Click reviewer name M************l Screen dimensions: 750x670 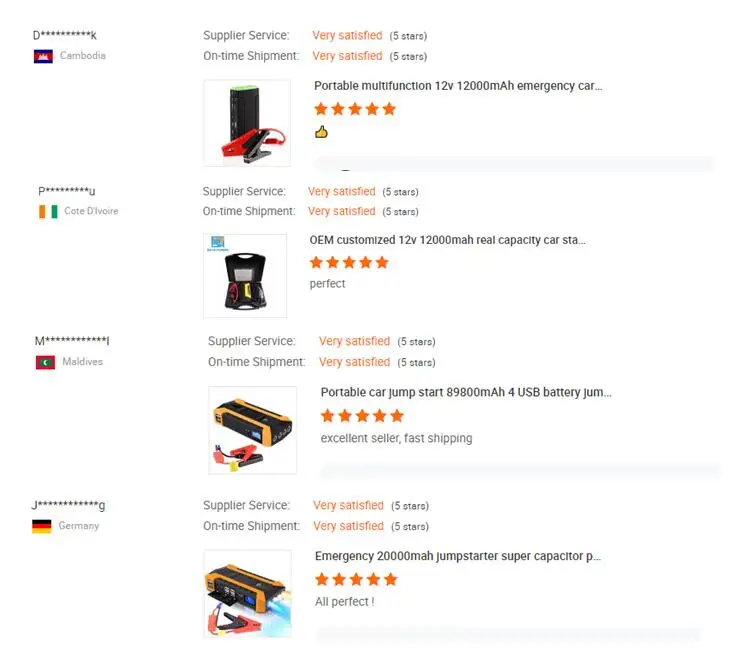pyautogui.click(x=72, y=341)
